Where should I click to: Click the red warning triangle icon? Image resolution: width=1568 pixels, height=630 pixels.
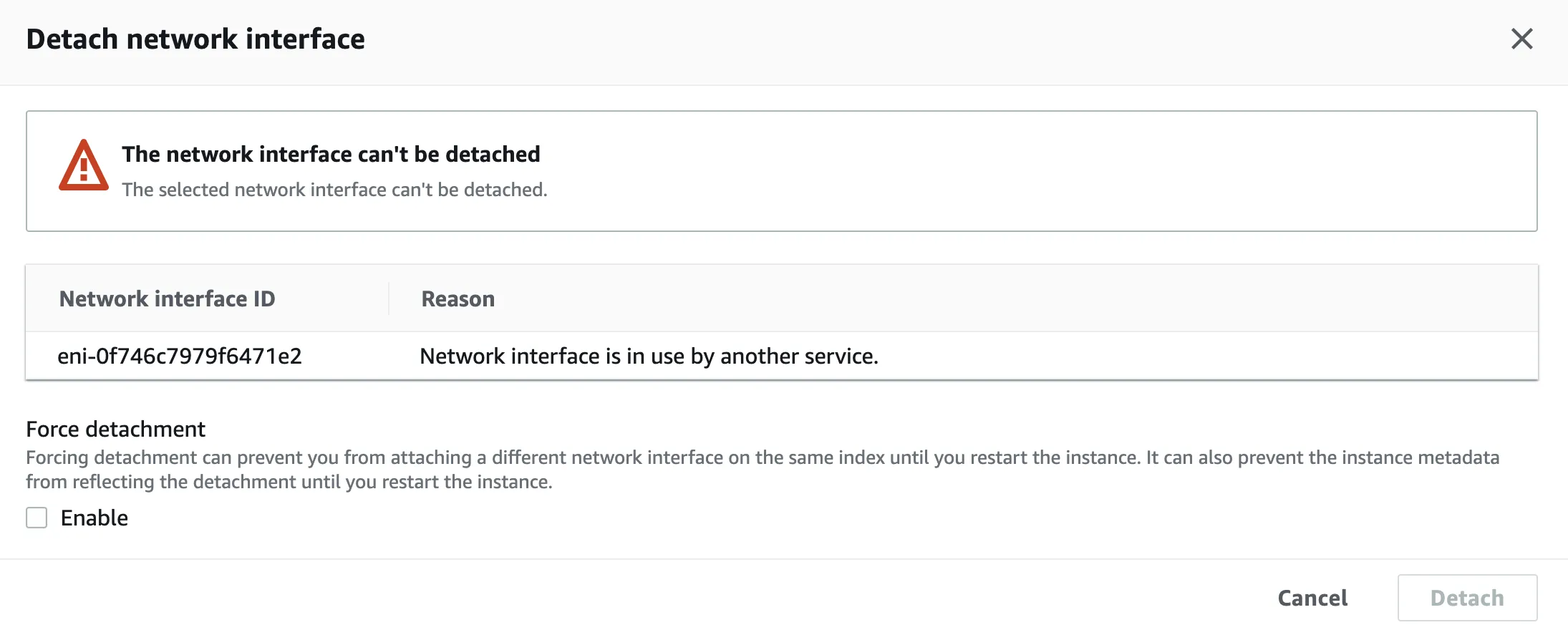(84, 166)
